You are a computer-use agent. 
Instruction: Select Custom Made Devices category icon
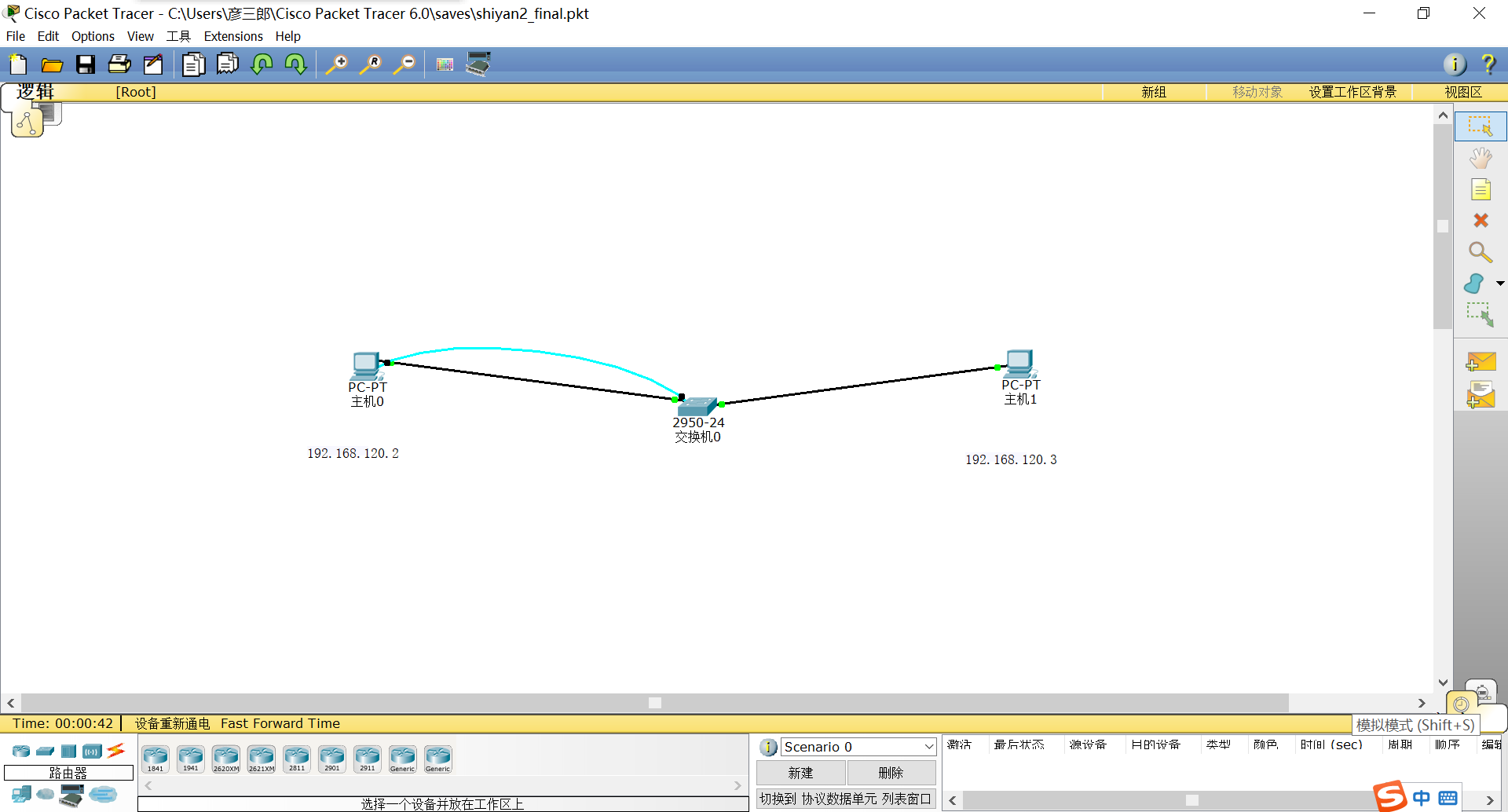pos(71,795)
